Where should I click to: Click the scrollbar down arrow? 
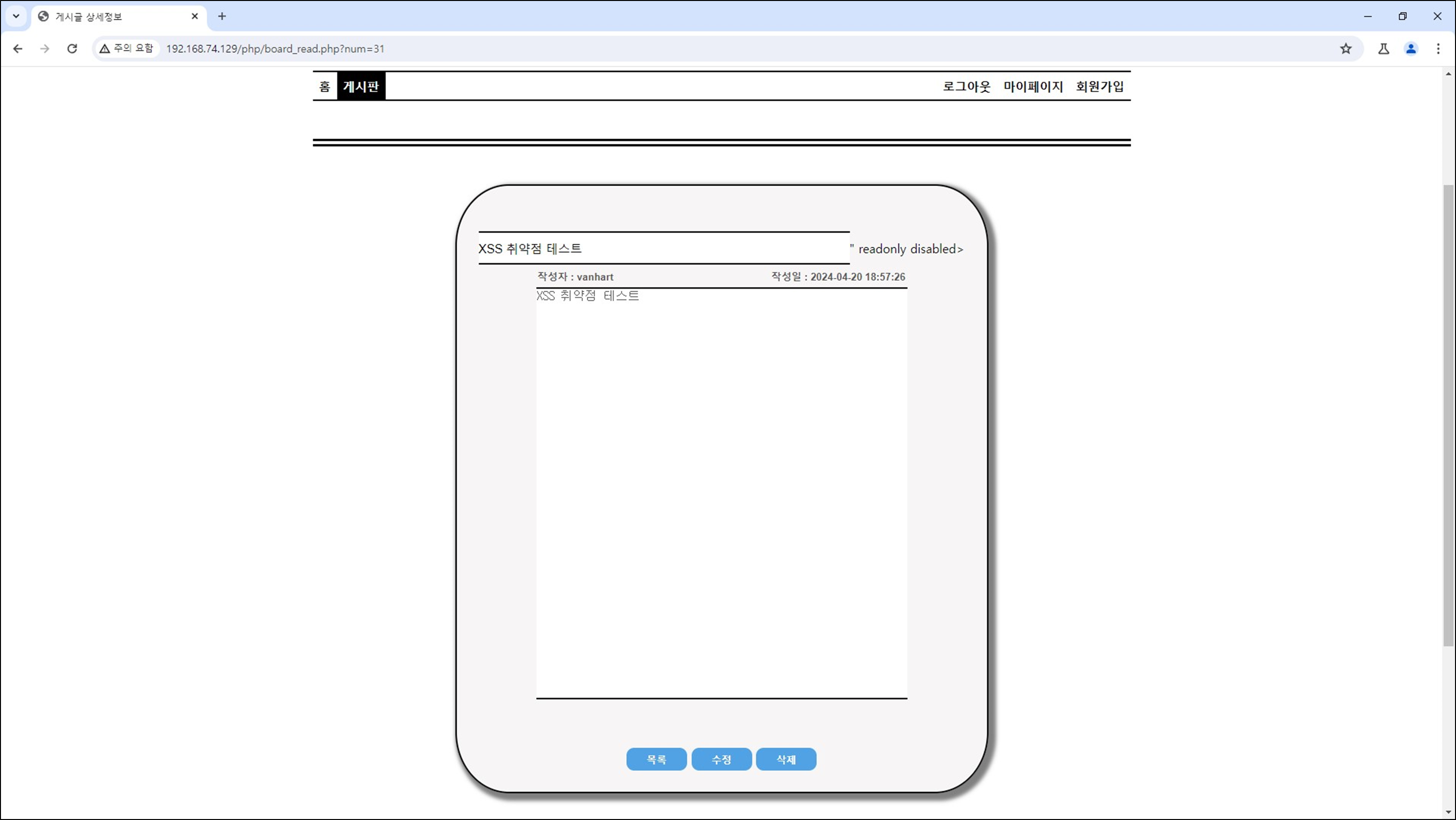pos(1449,813)
